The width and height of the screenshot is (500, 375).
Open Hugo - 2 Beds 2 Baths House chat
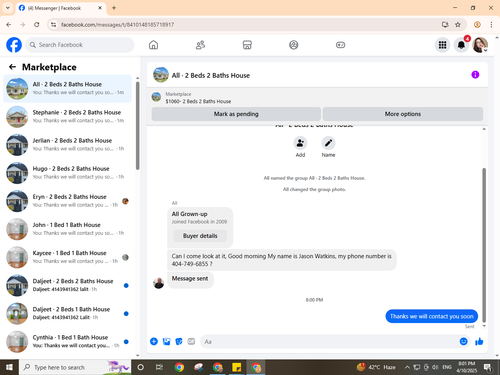point(67,173)
